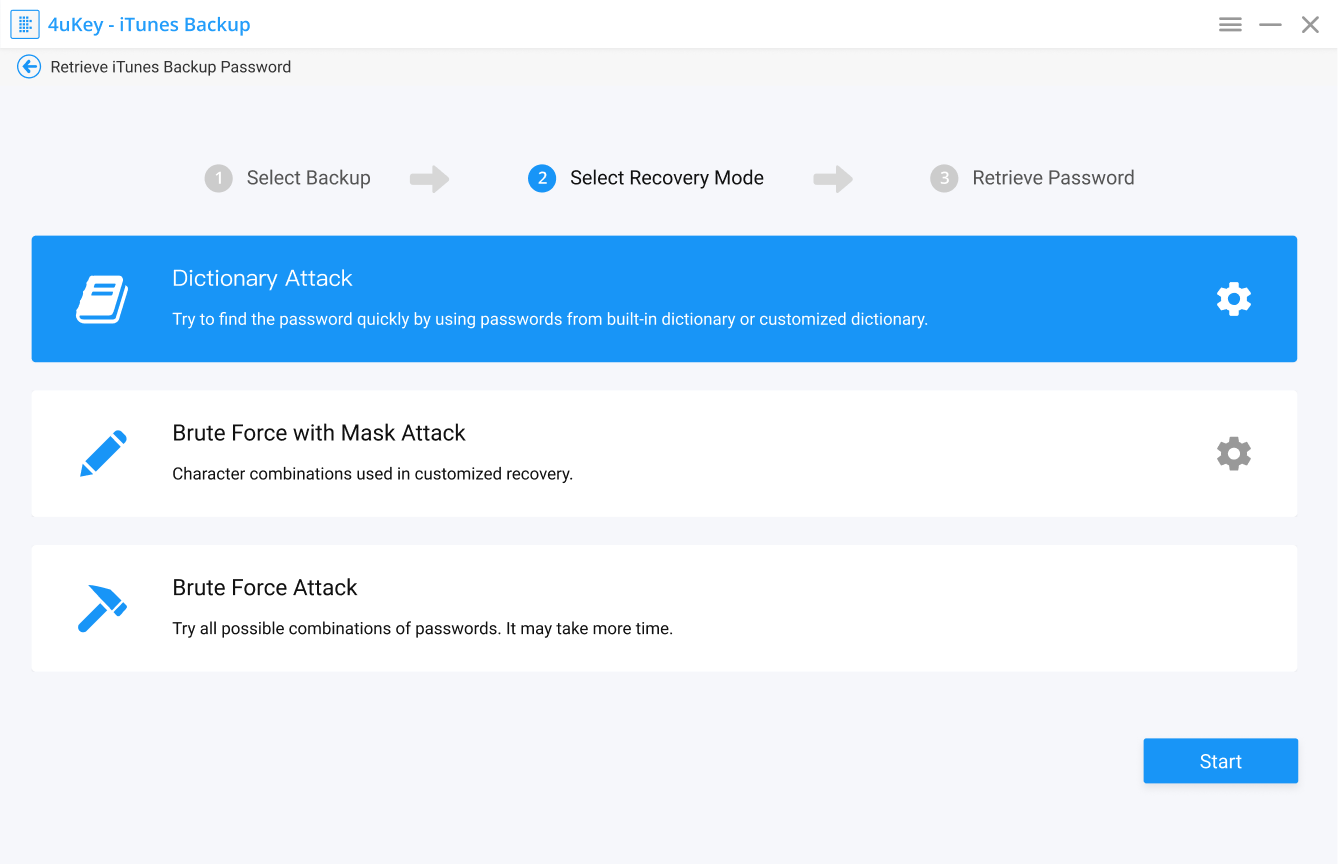
Task: Open Brute Force with Mask settings gear
Action: click(x=1233, y=453)
